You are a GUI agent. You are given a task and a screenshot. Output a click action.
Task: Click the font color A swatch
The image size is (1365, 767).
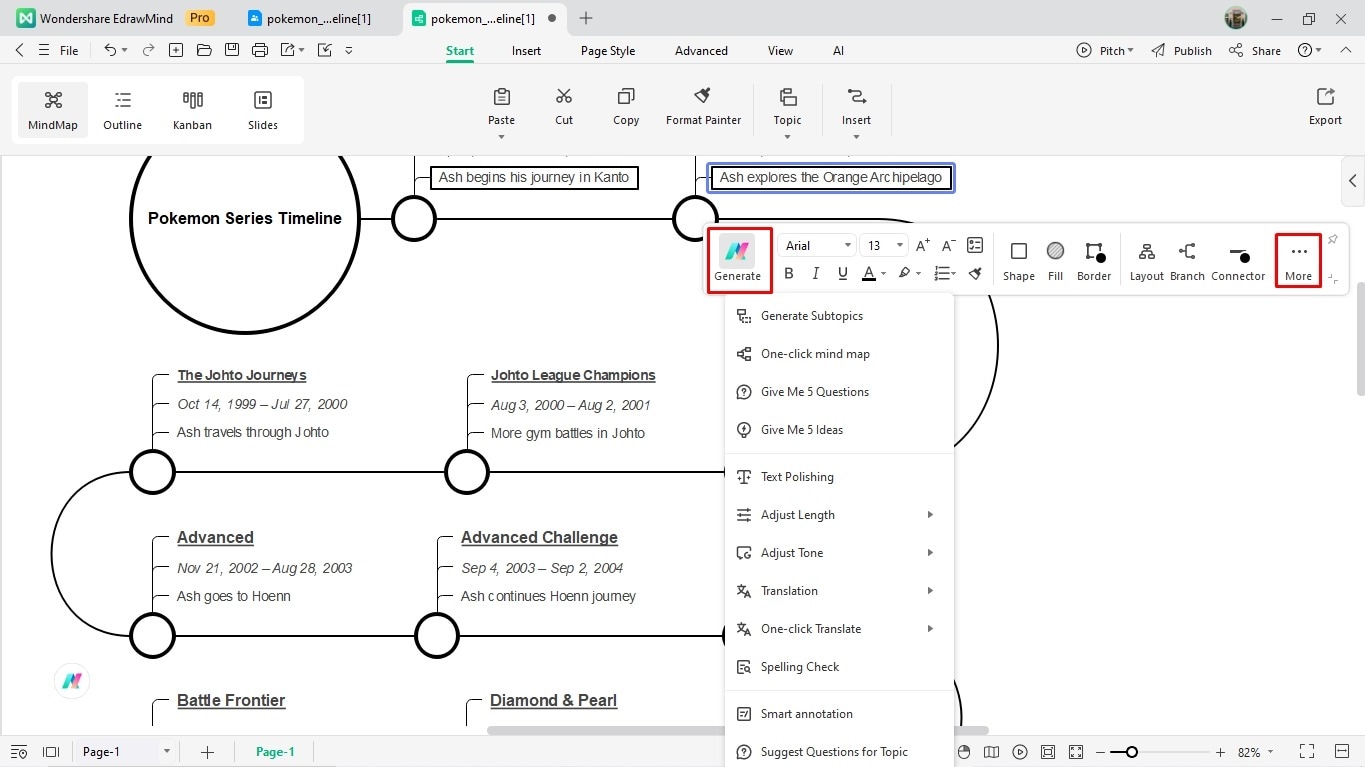point(869,273)
